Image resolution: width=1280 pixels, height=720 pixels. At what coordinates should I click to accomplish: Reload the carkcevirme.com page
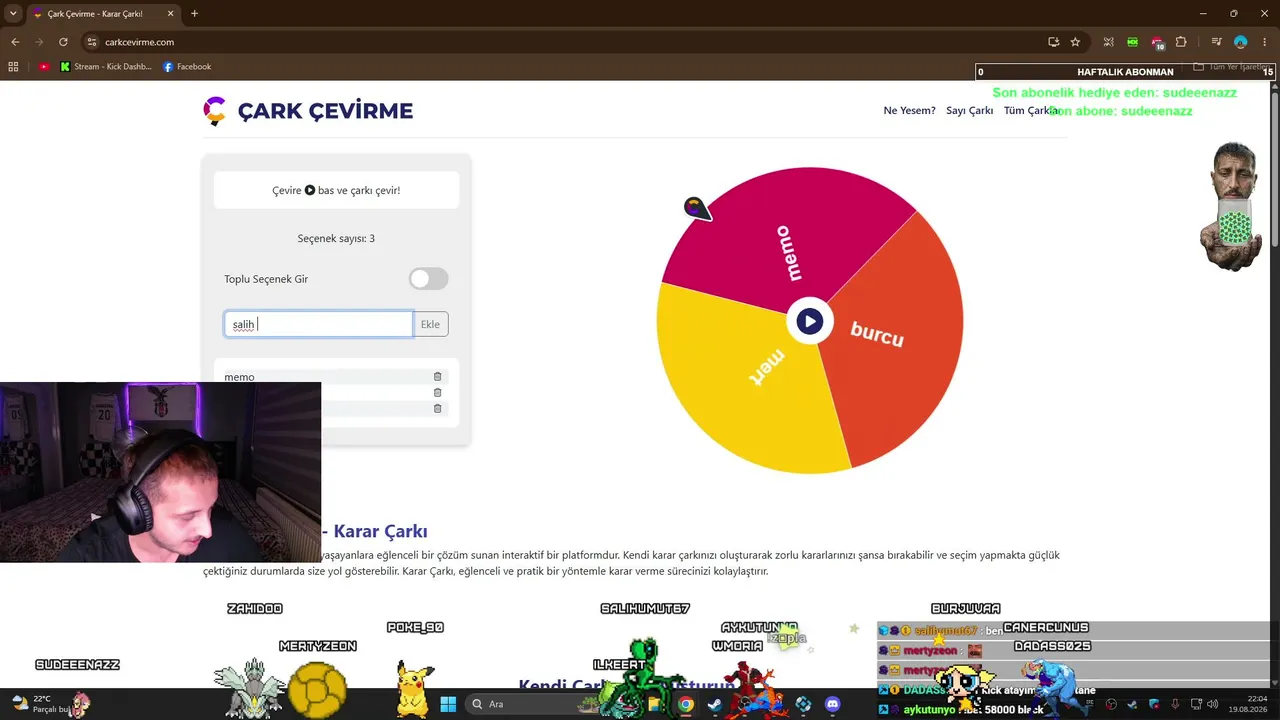(63, 42)
